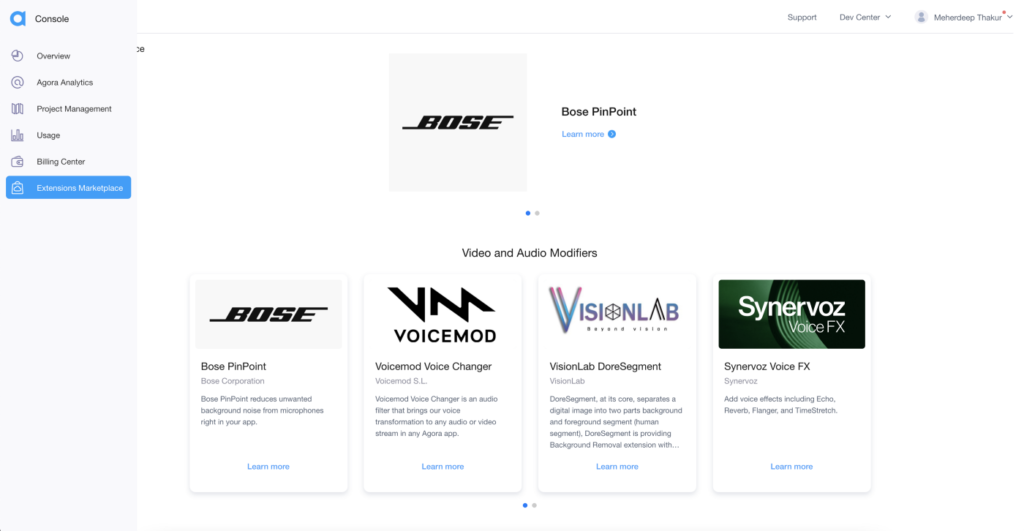This screenshot has width=1024, height=531.
Task: Open the Meherdeep Thakur account menu
Action: (963, 18)
